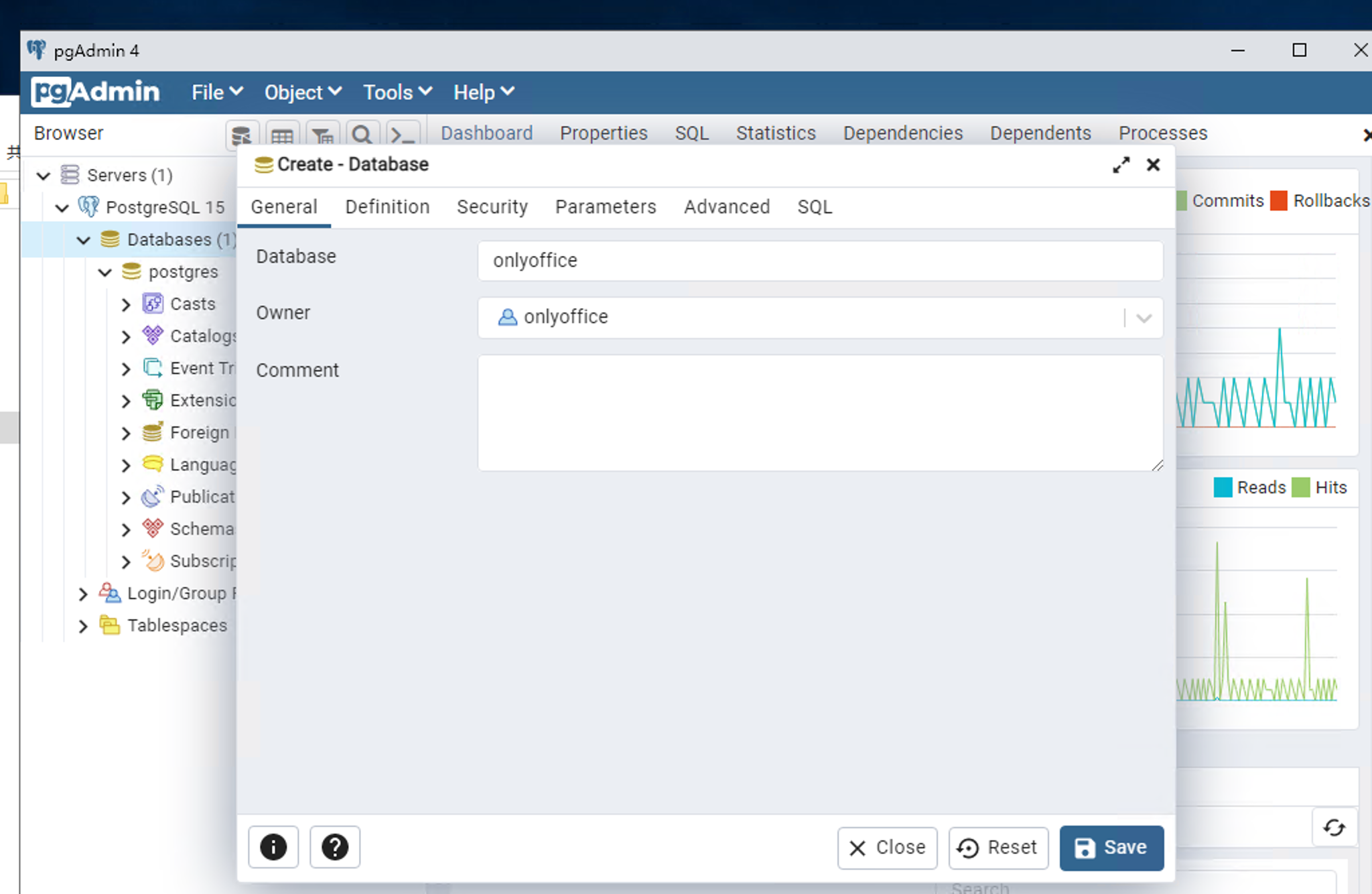The height and width of the screenshot is (894, 1372).
Task: Click the Save button
Action: (1111, 848)
